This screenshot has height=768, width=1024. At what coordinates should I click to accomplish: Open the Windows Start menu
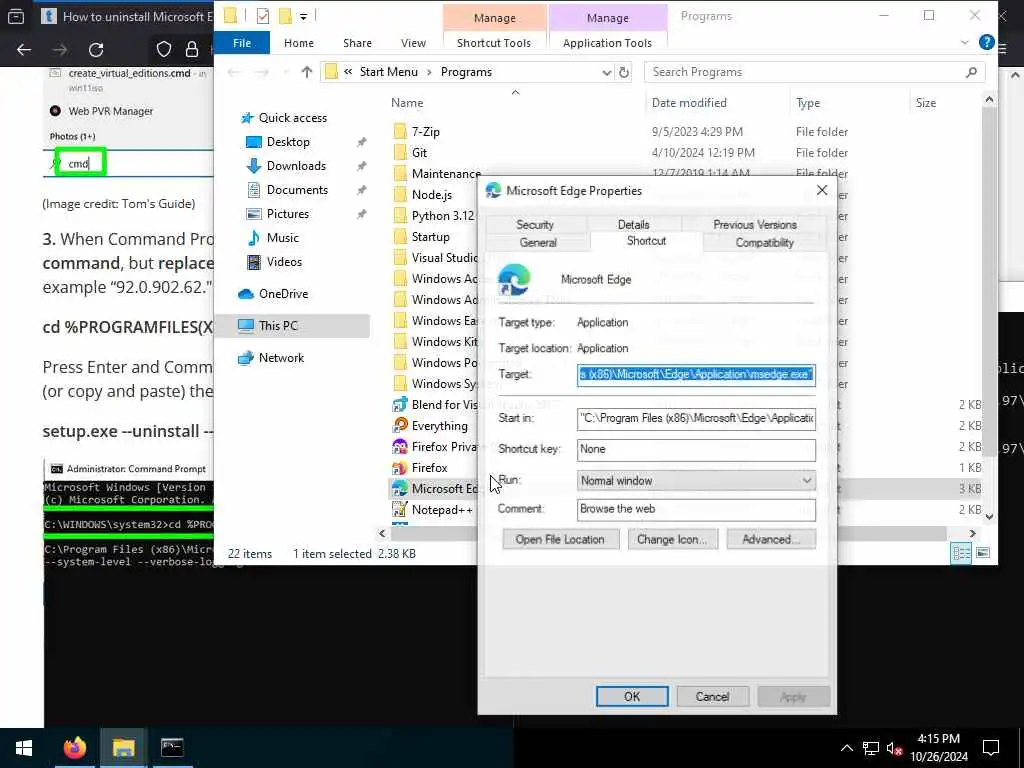coord(24,747)
